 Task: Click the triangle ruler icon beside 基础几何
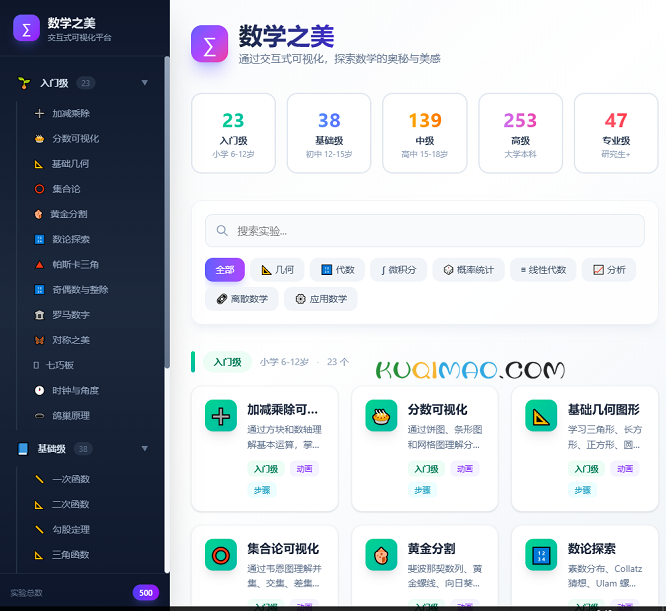pos(39,164)
